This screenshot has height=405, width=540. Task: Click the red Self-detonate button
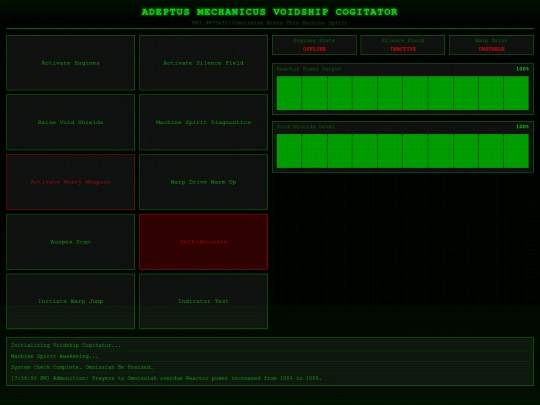[x=203, y=242]
